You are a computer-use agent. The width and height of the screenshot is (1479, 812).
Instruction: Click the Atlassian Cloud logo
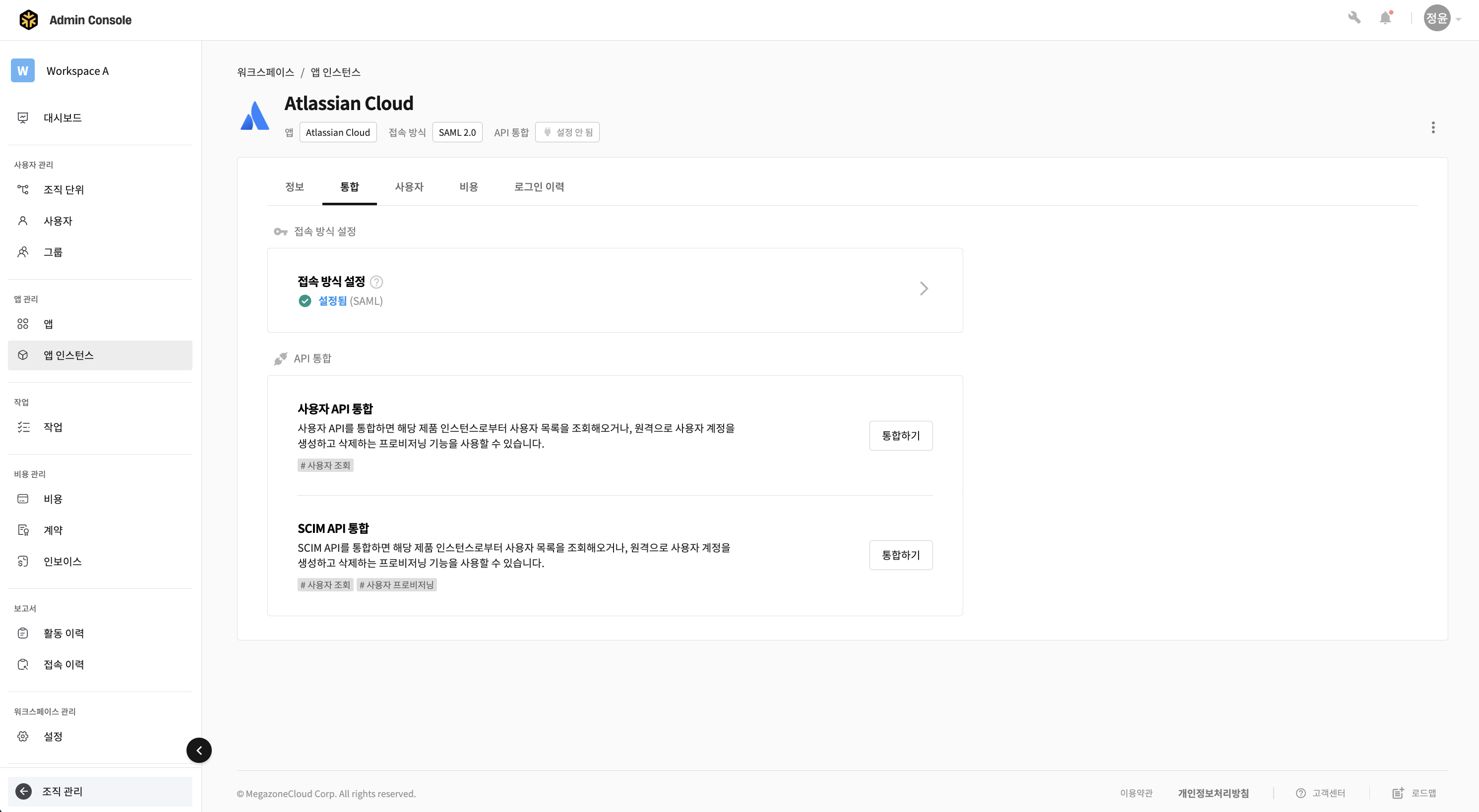pos(254,116)
